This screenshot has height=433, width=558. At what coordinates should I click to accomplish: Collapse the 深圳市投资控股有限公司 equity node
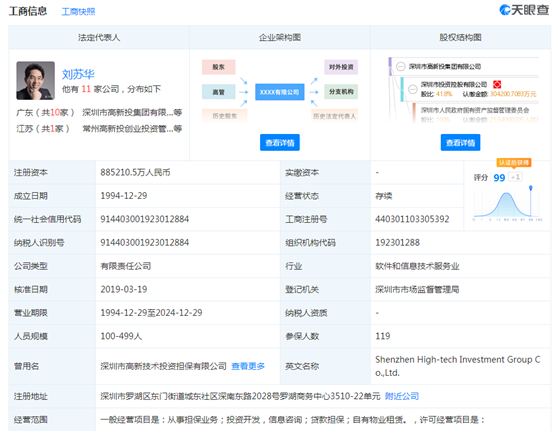(413, 89)
